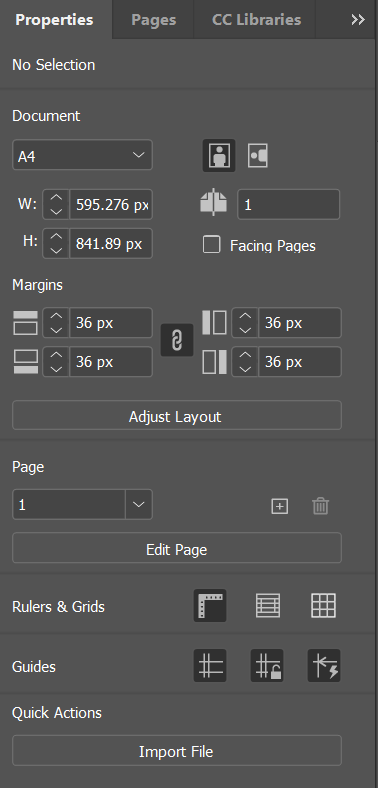Increase the document width stepper up arrow
This screenshot has height=788, width=378.
pyautogui.click(x=56, y=198)
